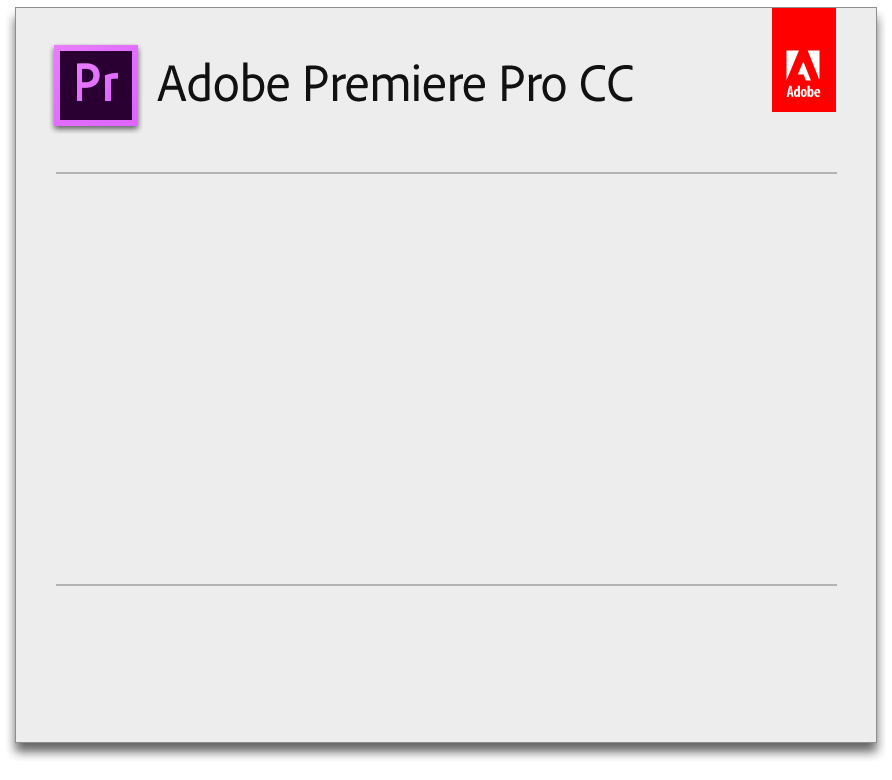The image size is (892, 780).
Task: Click the letter 'P' inside the Pr icon
Action: click(x=84, y=83)
